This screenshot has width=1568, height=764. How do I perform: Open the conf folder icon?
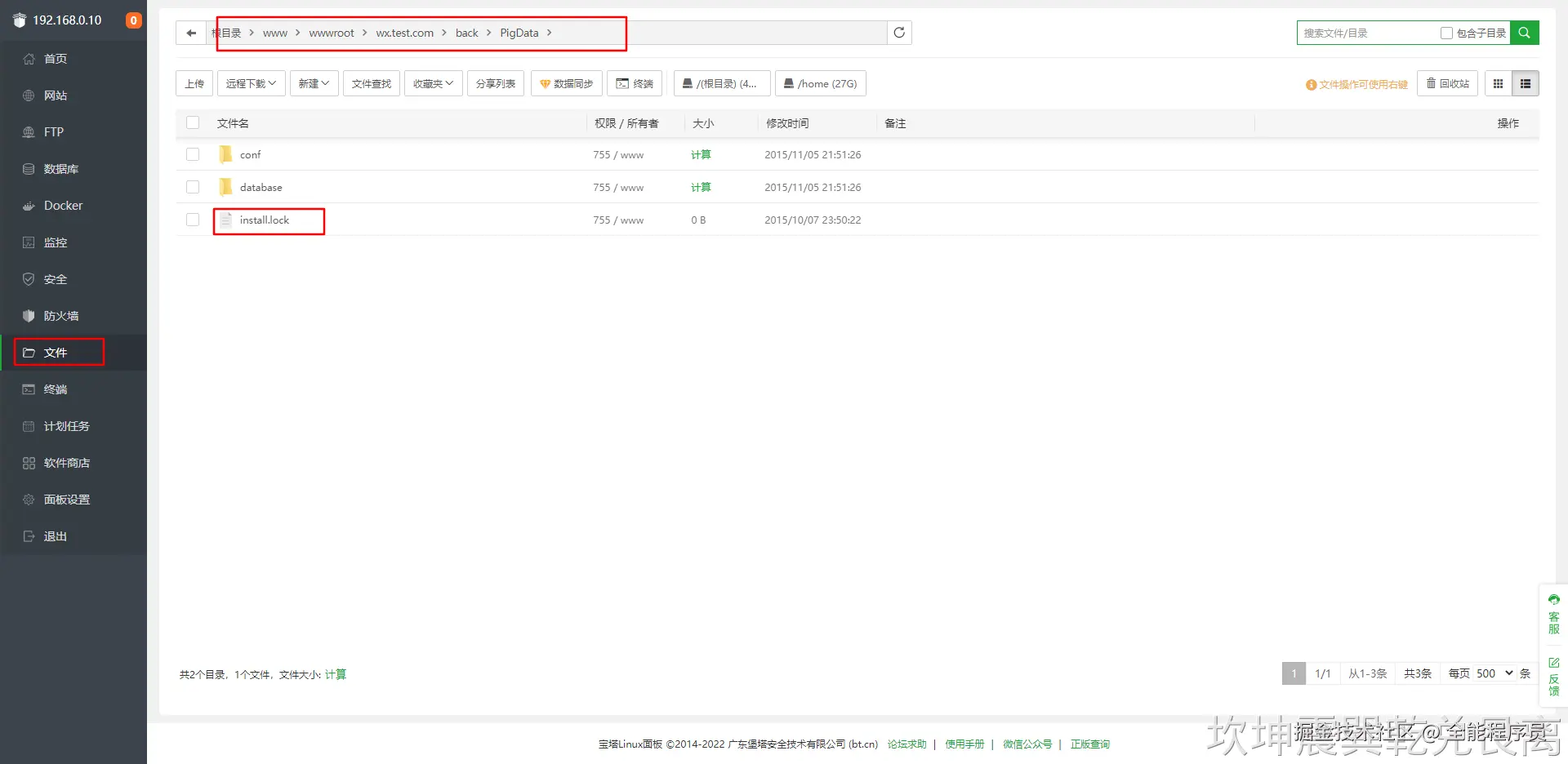[225, 154]
